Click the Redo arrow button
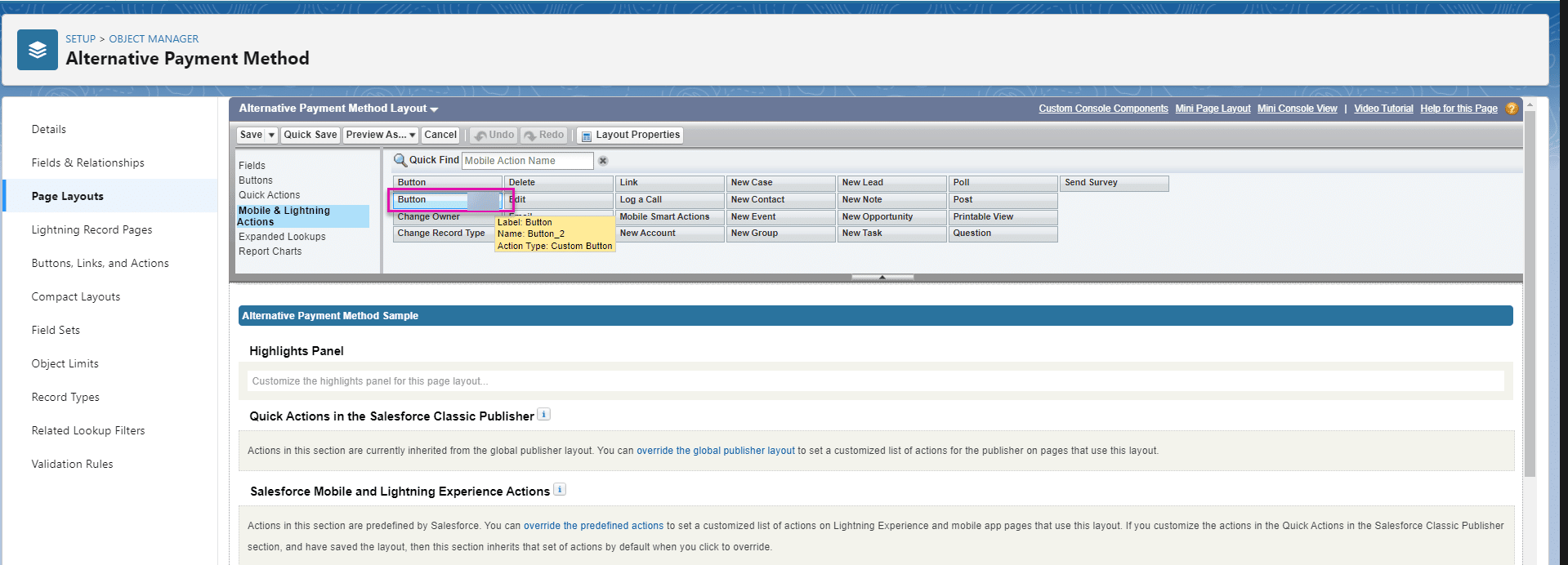Image resolution: width=1568 pixels, height=565 pixels. pyautogui.click(x=544, y=136)
